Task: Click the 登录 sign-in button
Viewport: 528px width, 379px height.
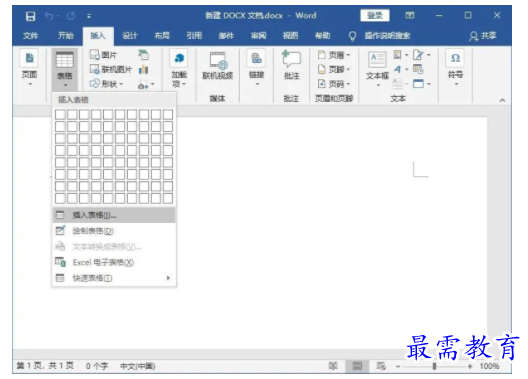Action: (374, 15)
